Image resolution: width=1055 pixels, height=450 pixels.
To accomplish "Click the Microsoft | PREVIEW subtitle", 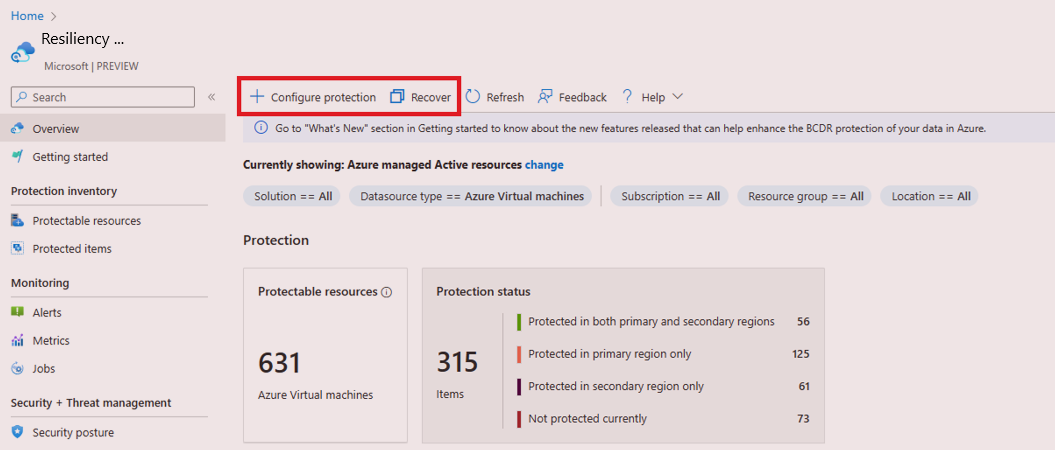I will coord(92,67).
